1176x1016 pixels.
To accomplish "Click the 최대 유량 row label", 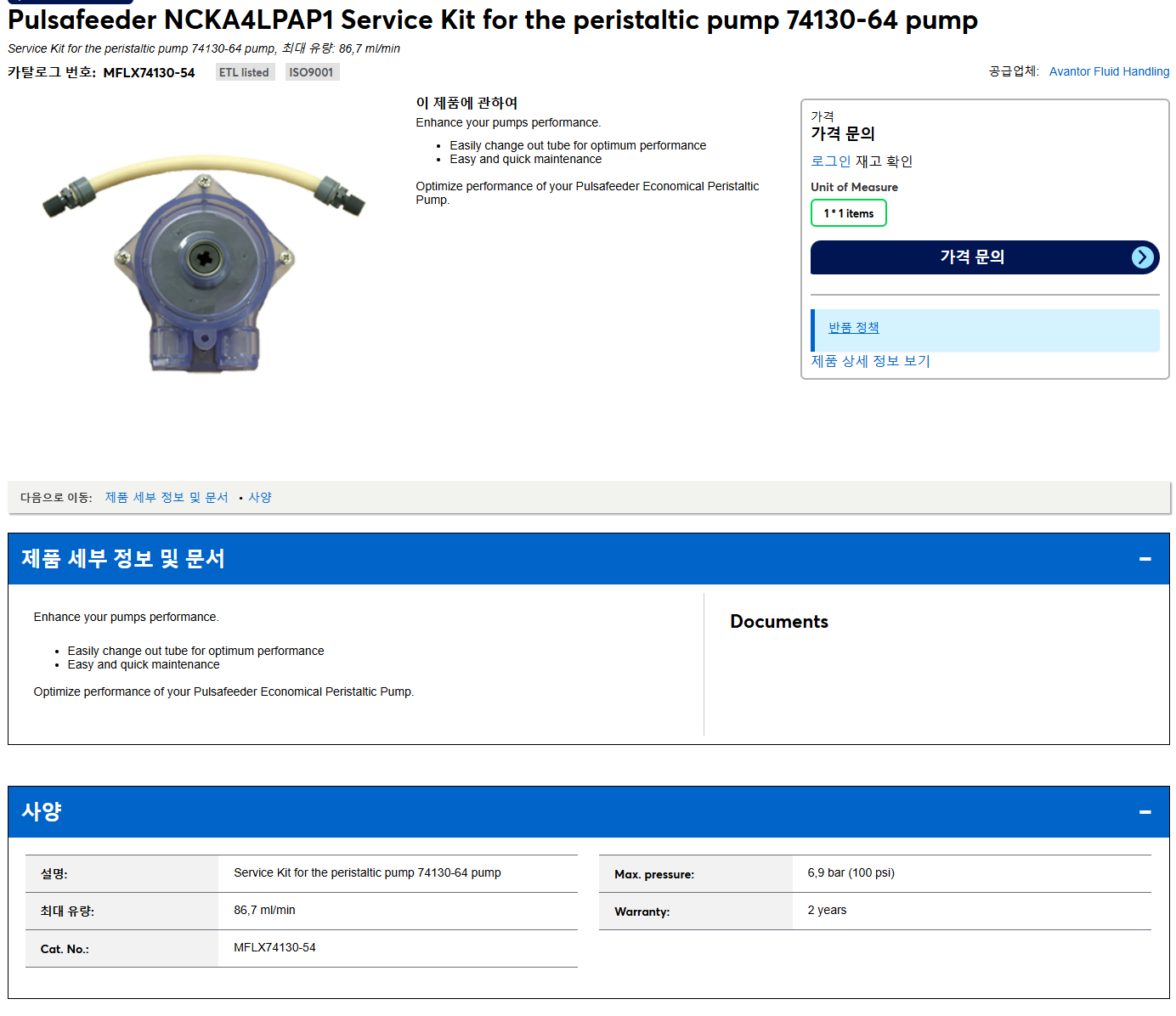I will click(x=67, y=912).
